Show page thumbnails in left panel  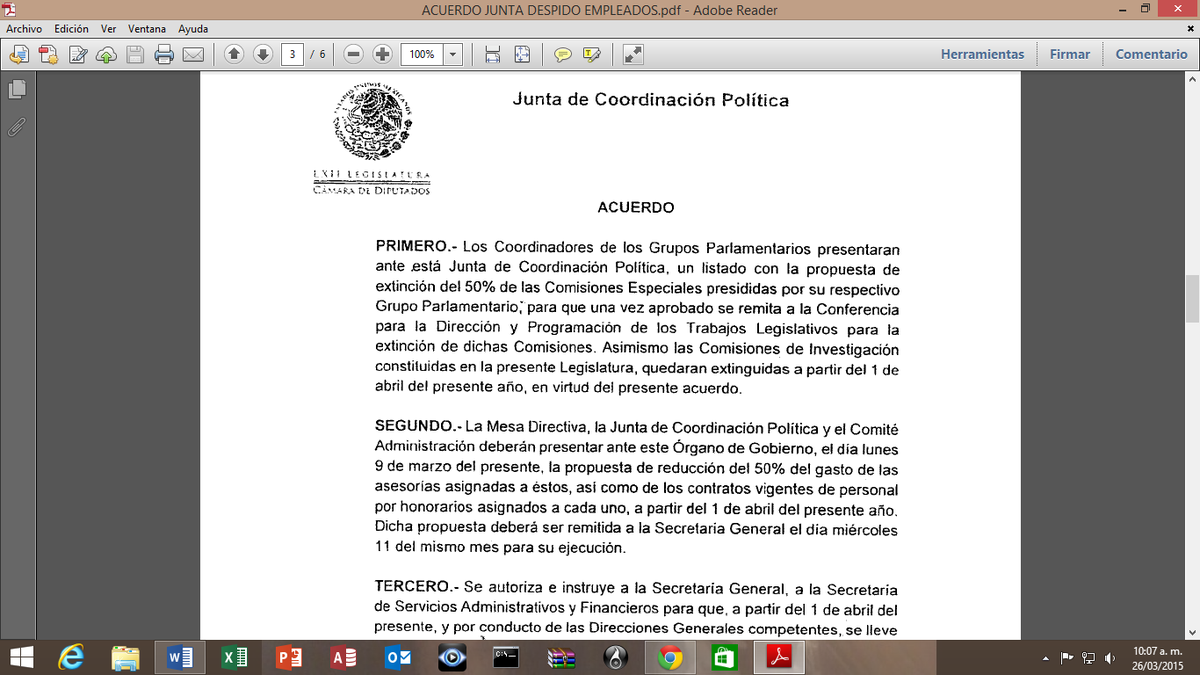coord(16,90)
